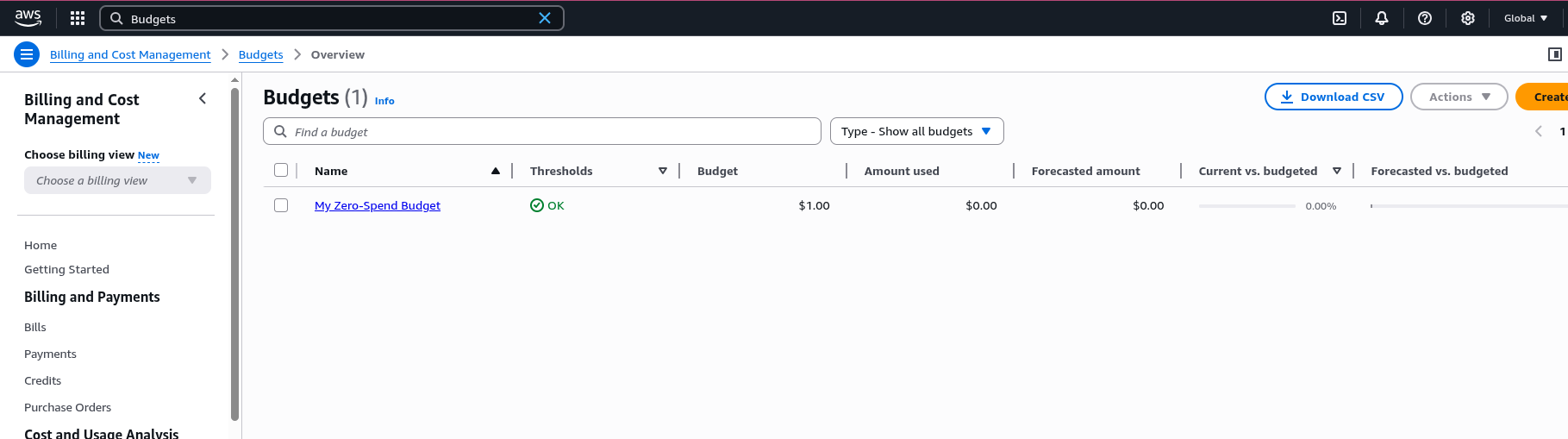Tick the select-all budgets checkbox

(x=281, y=170)
